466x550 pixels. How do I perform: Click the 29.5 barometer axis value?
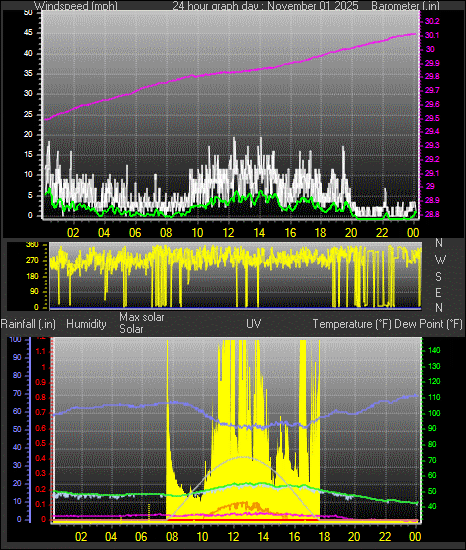pos(432,118)
